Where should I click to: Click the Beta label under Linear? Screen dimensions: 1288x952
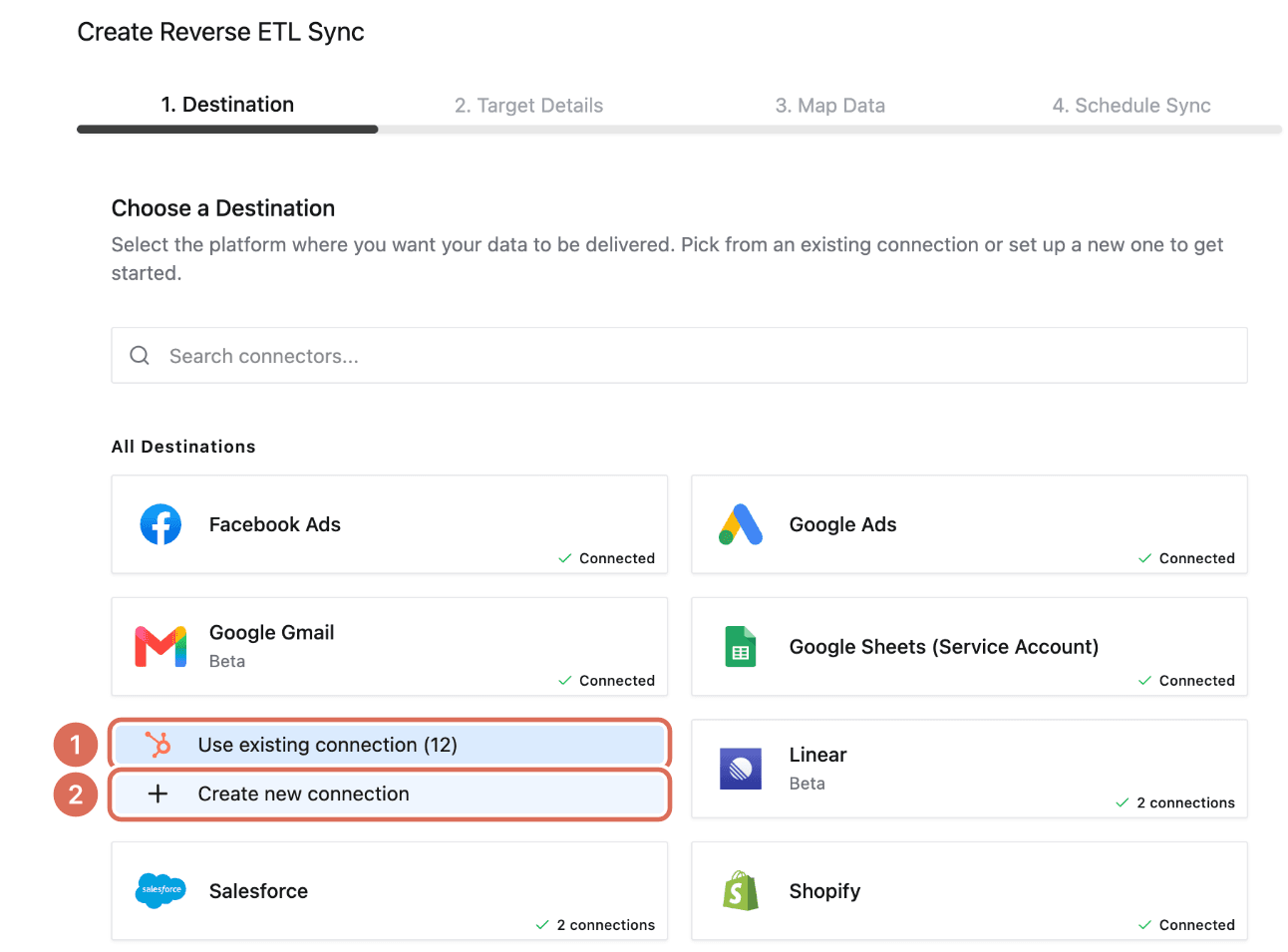pyautogui.click(x=807, y=784)
